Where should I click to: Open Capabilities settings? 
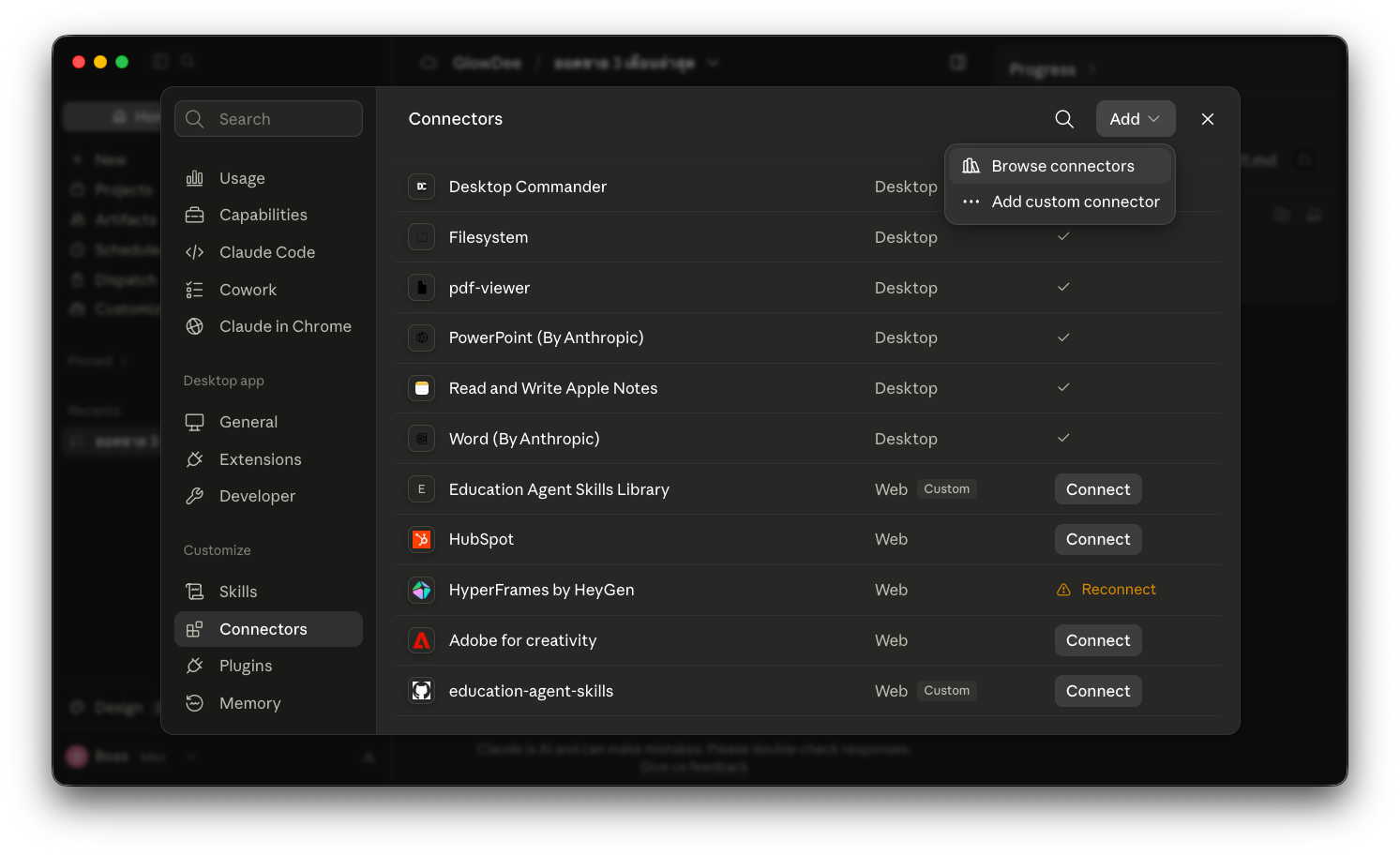point(268,215)
